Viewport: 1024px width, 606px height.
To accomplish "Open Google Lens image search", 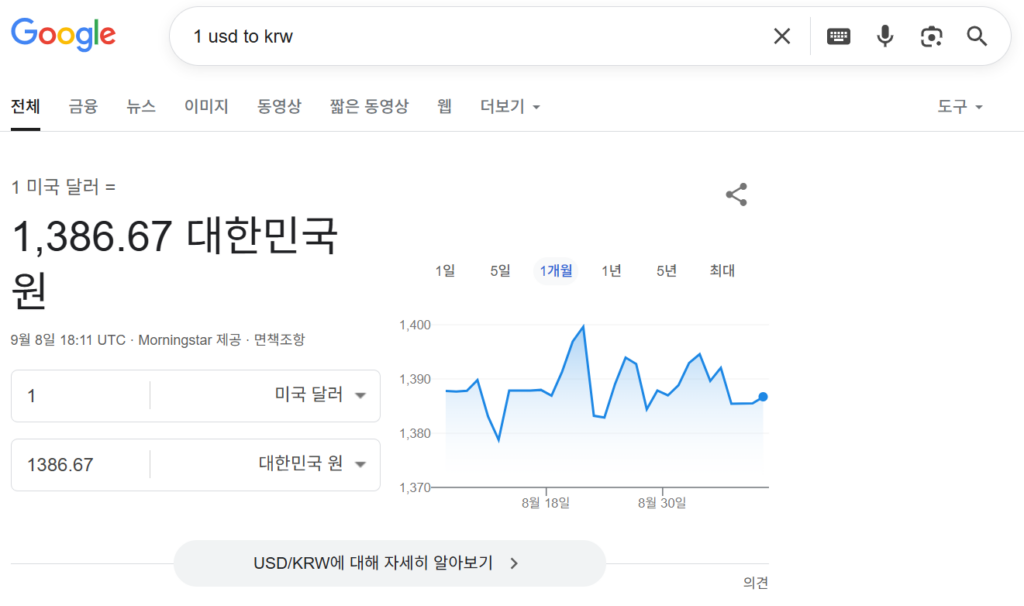I will click(x=931, y=37).
